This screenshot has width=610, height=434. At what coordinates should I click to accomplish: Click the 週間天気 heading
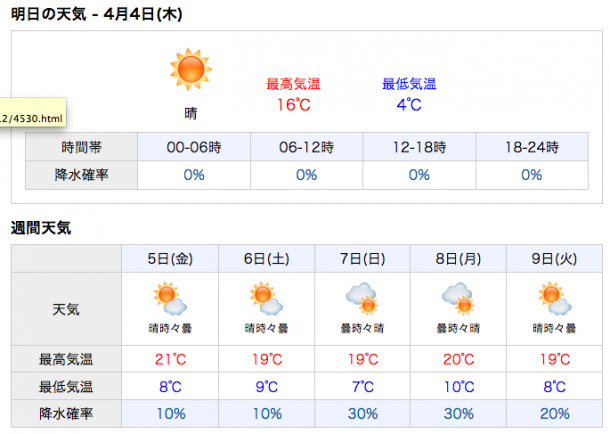point(41,228)
